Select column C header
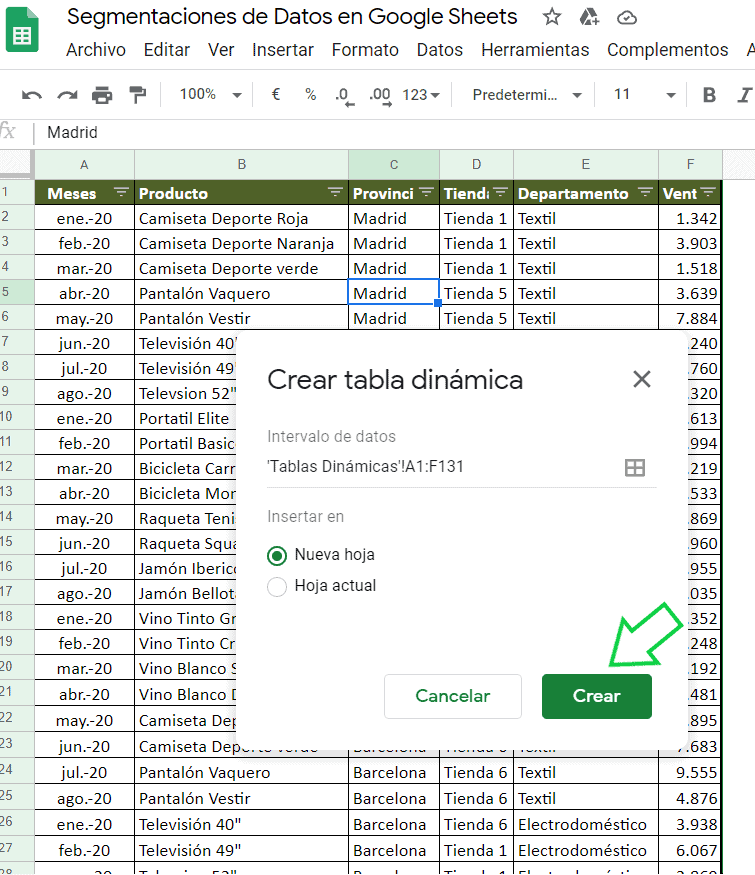755x875 pixels. click(394, 165)
